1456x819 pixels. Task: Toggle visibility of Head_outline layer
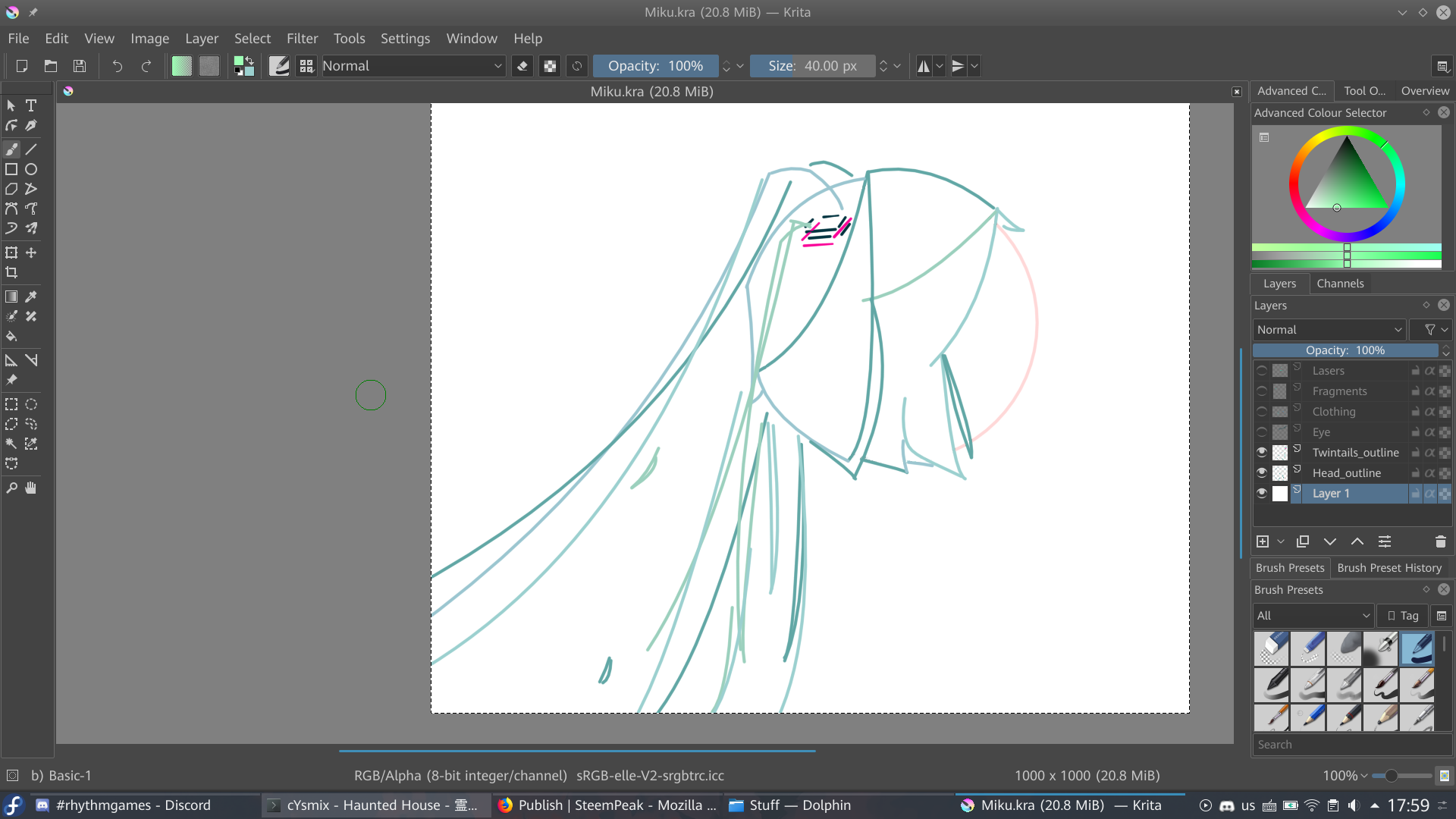pos(1262,472)
